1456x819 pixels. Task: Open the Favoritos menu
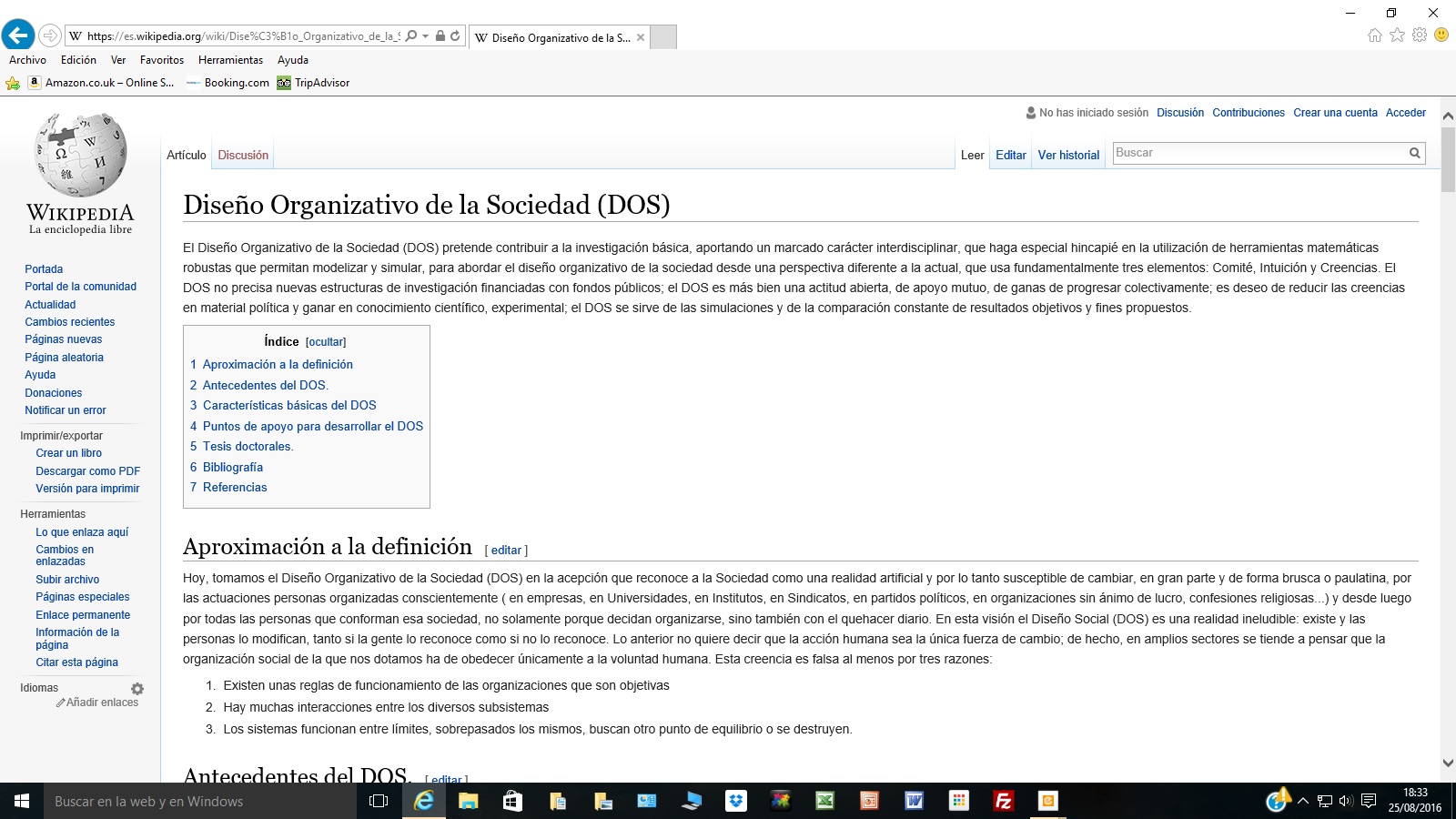(162, 60)
